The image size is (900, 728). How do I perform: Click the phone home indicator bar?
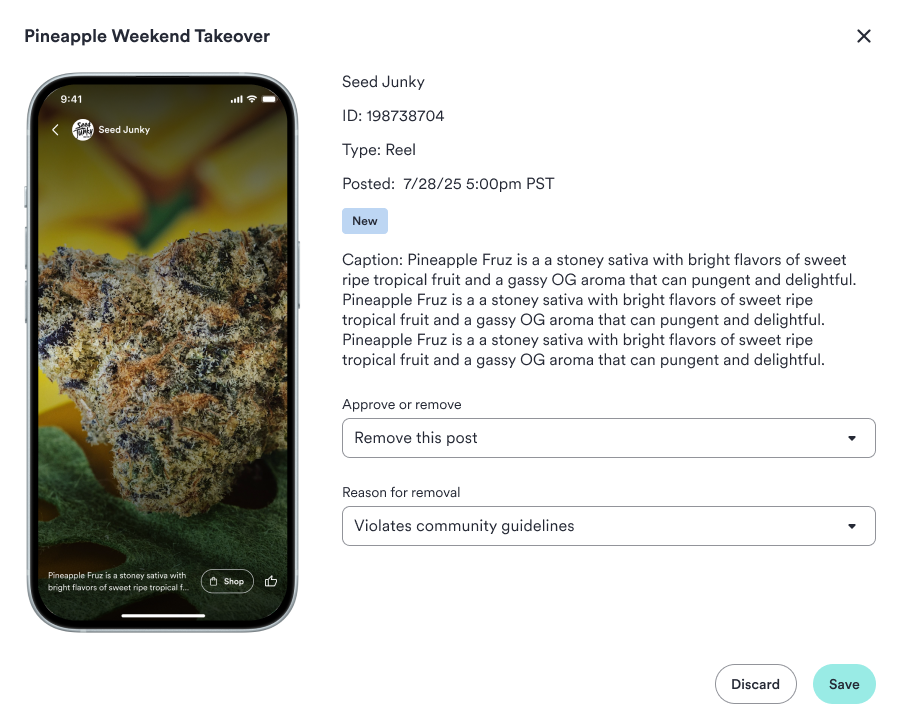(x=163, y=615)
